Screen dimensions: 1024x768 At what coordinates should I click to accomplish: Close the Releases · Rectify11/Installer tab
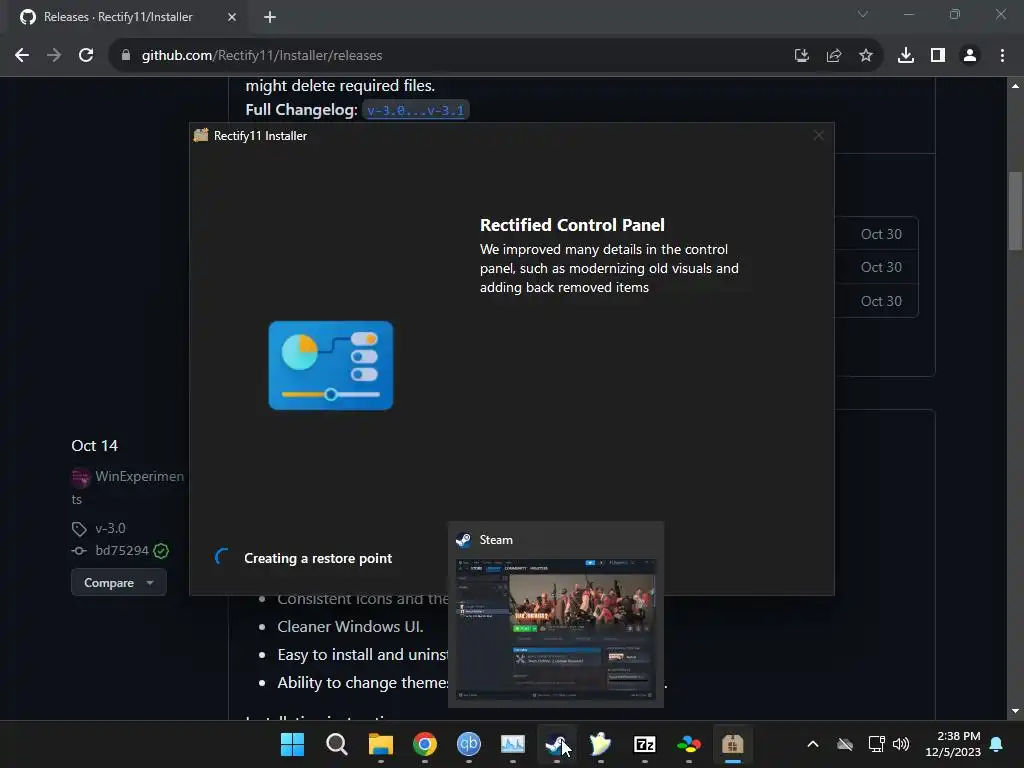[x=232, y=17]
